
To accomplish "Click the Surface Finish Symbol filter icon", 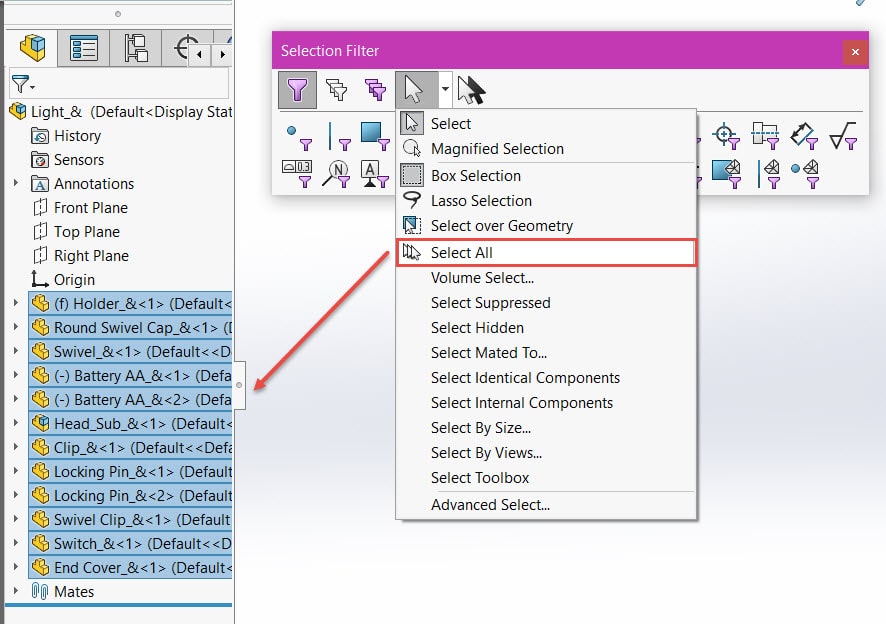I will click(x=843, y=136).
